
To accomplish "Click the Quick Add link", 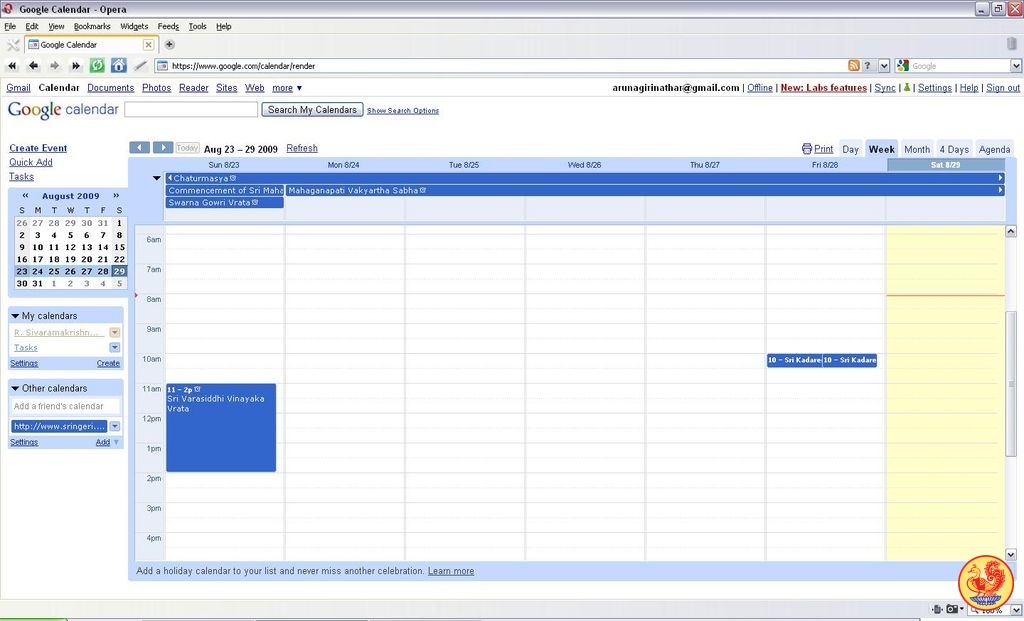I will pyautogui.click(x=31, y=163).
